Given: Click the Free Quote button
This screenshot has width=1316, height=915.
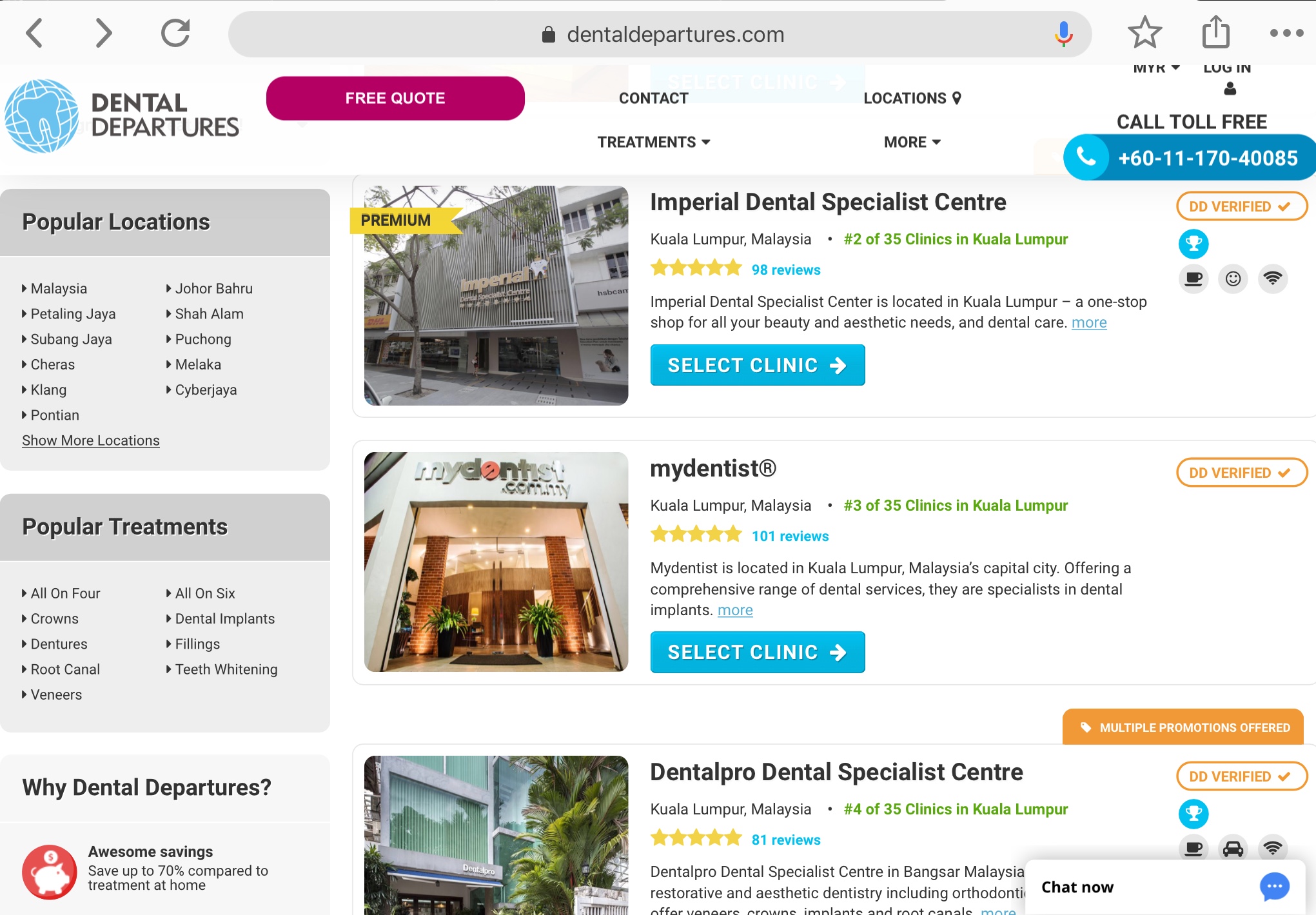Looking at the screenshot, I should click(395, 98).
